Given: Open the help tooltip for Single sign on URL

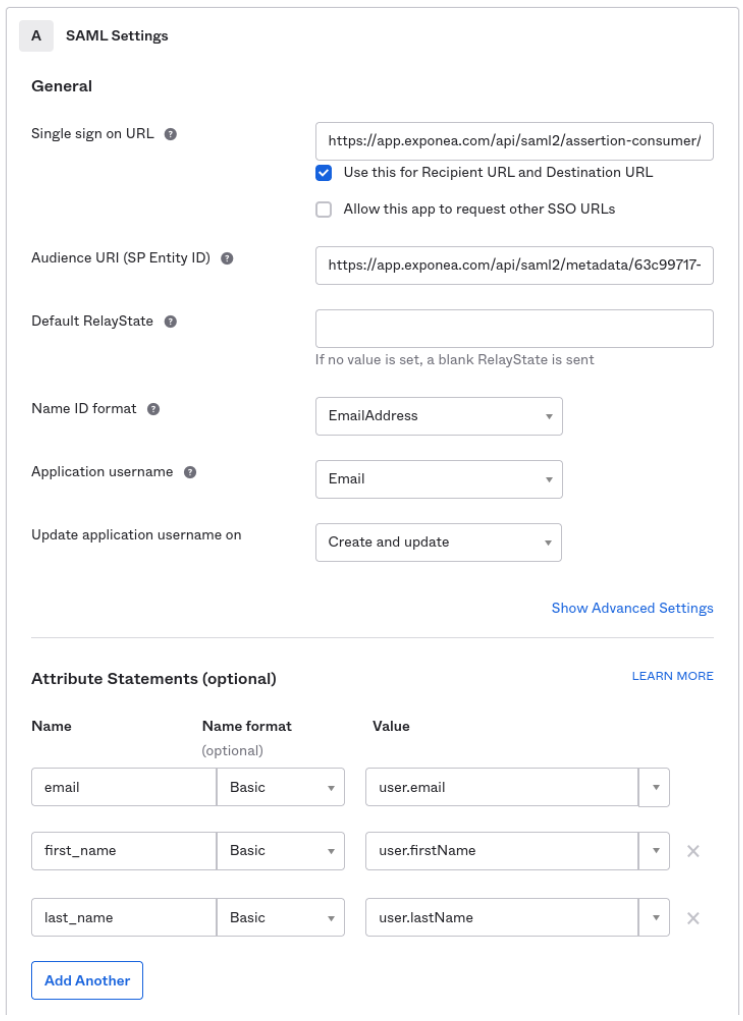Looking at the screenshot, I should point(171,132).
